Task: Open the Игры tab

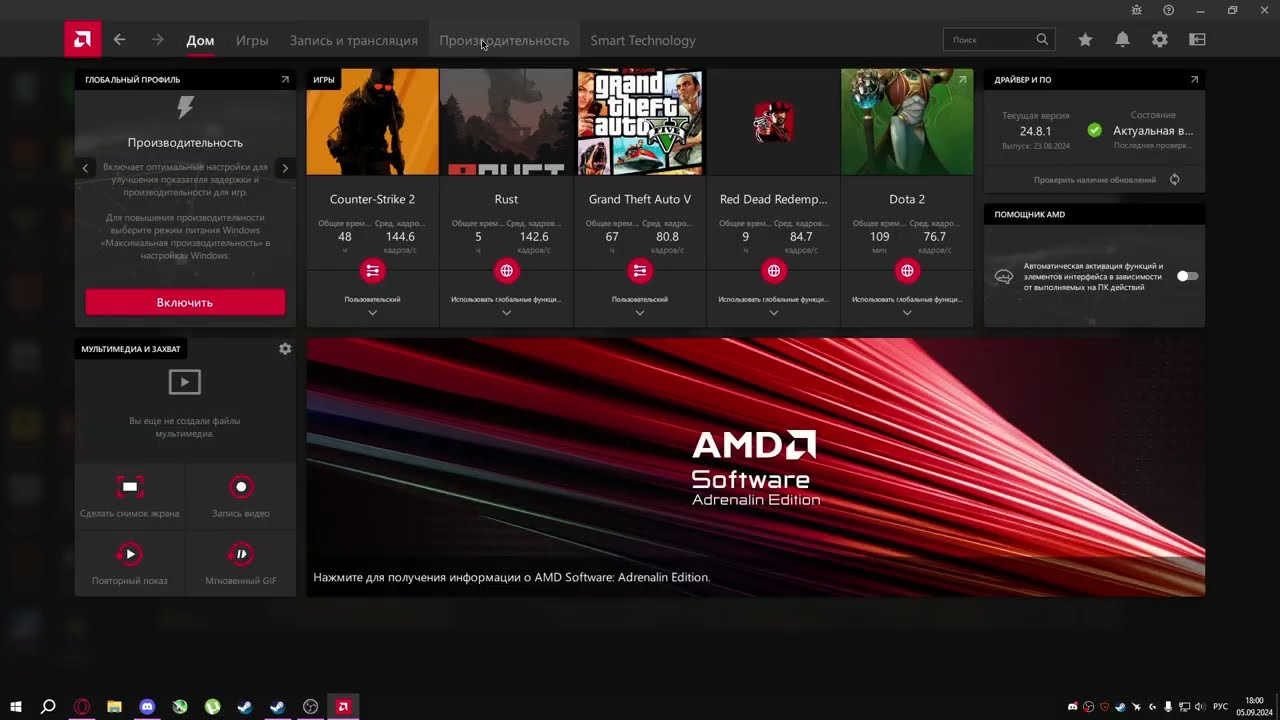Action: (252, 40)
